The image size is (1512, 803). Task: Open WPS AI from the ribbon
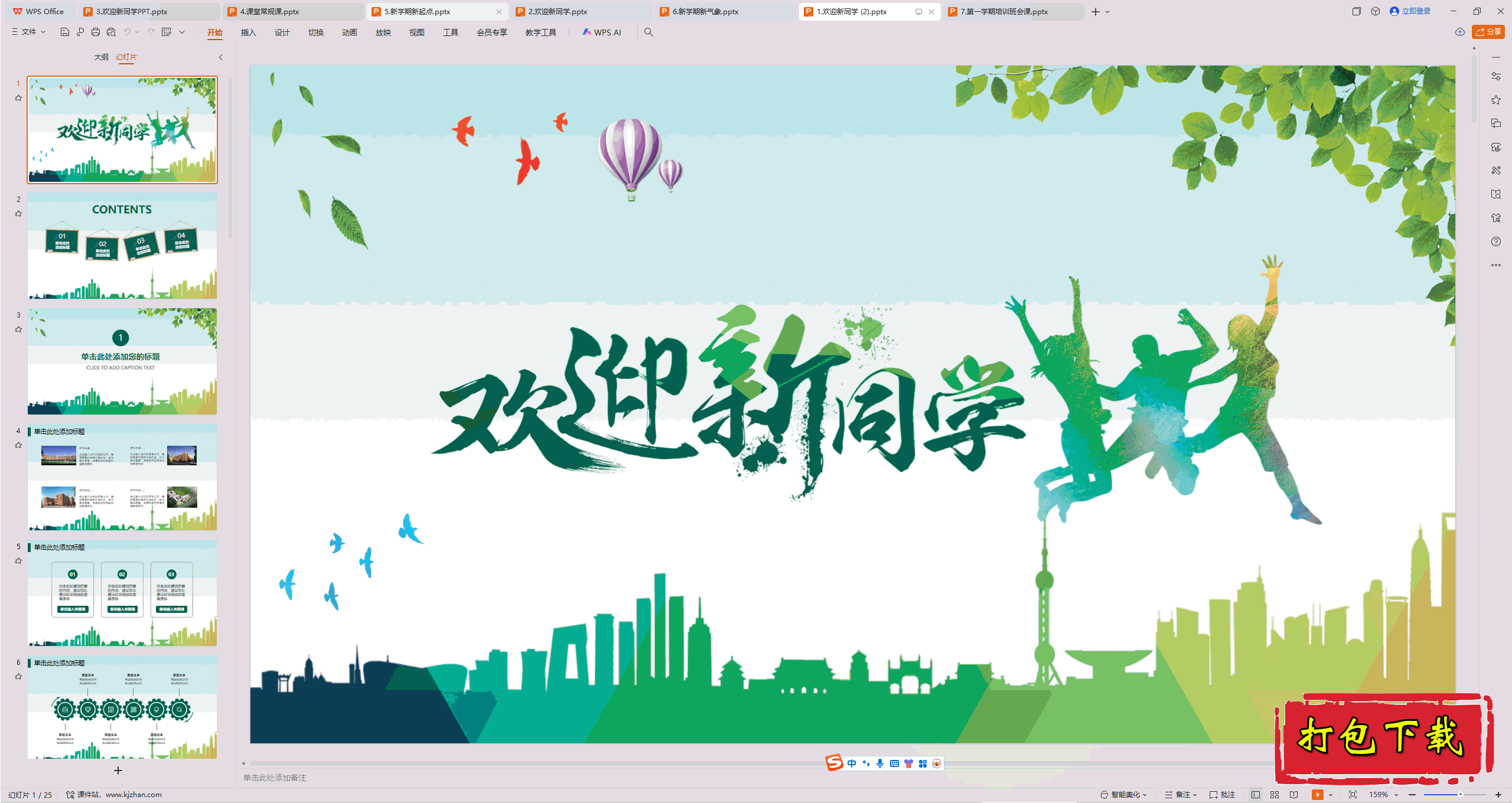(602, 32)
